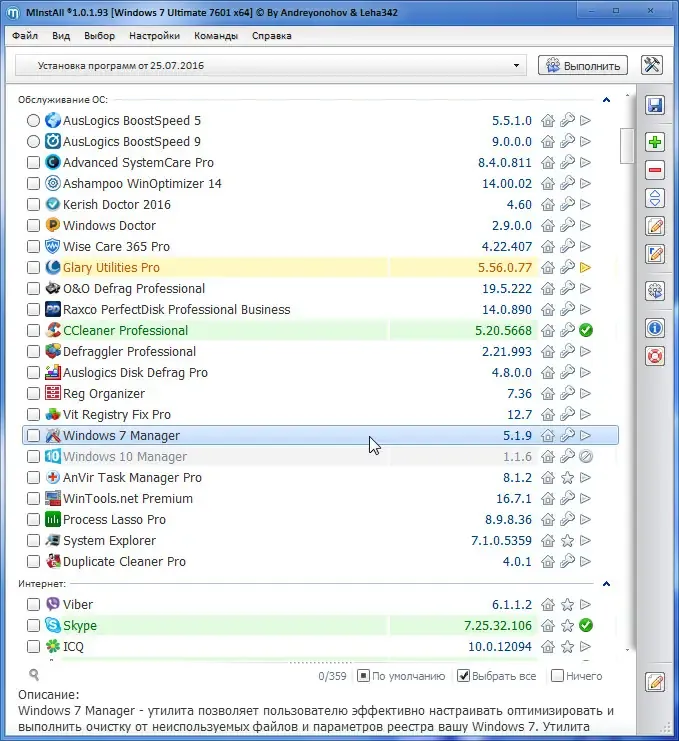Image resolution: width=679 pixels, height=741 pixels.
Task: Click the magnifier search icon at bottom
Action: (34, 674)
